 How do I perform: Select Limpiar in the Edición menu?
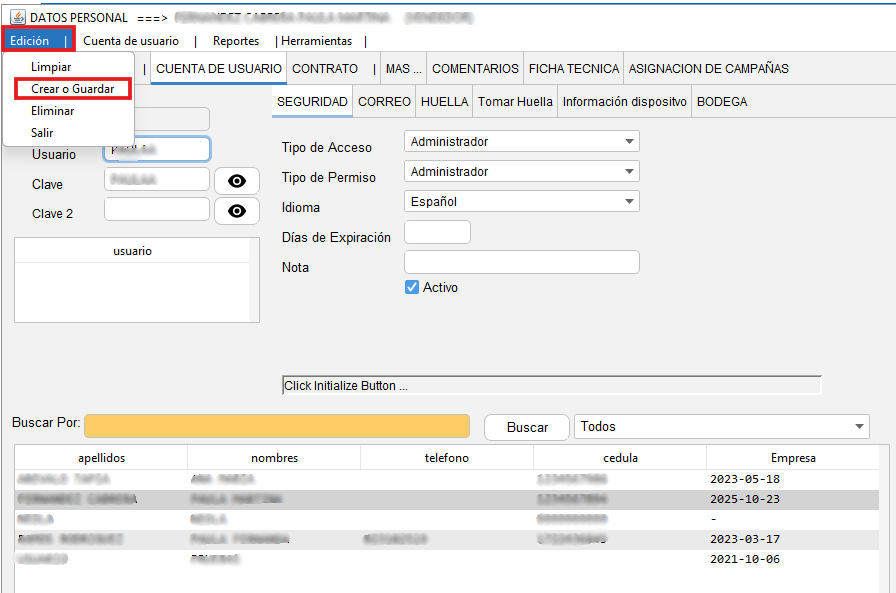(51, 67)
